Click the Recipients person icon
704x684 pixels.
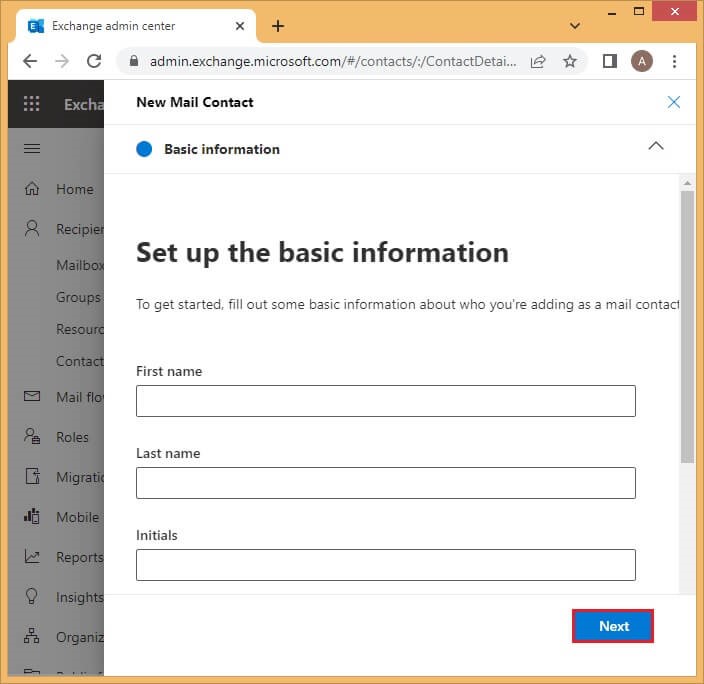pos(31,229)
